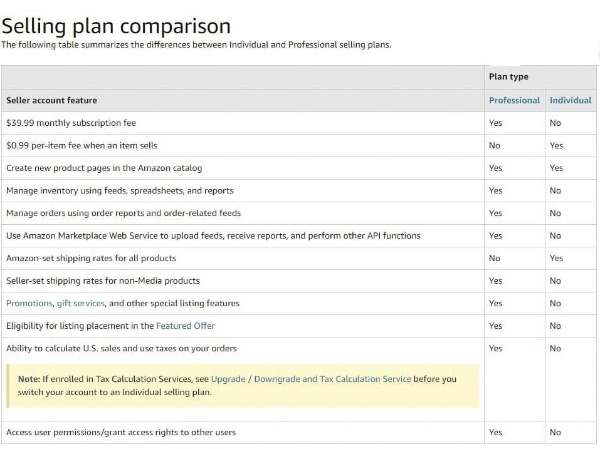Click the Ability to calculate U.S. sales text
The width and height of the screenshot is (600, 449).
coord(120,348)
